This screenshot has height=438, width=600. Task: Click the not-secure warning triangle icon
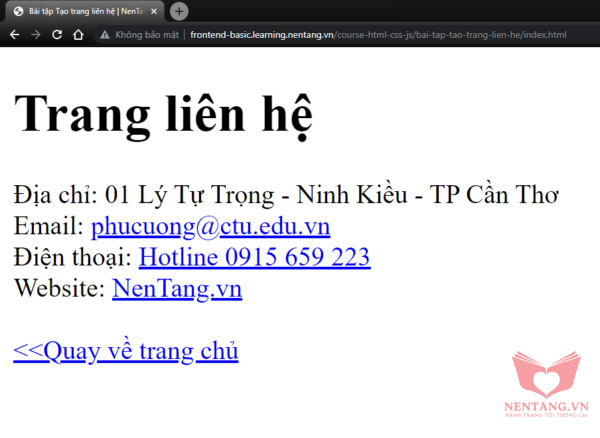pyautogui.click(x=104, y=35)
